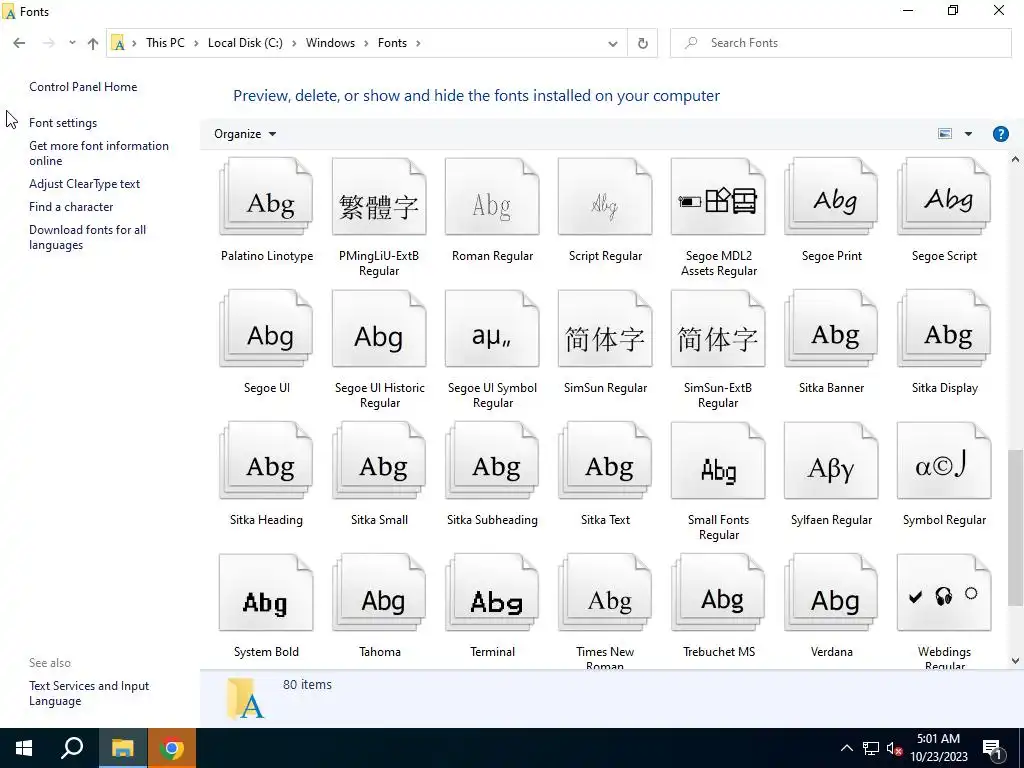Open Text Services and Input Language
The image size is (1024, 768).
[x=89, y=693]
